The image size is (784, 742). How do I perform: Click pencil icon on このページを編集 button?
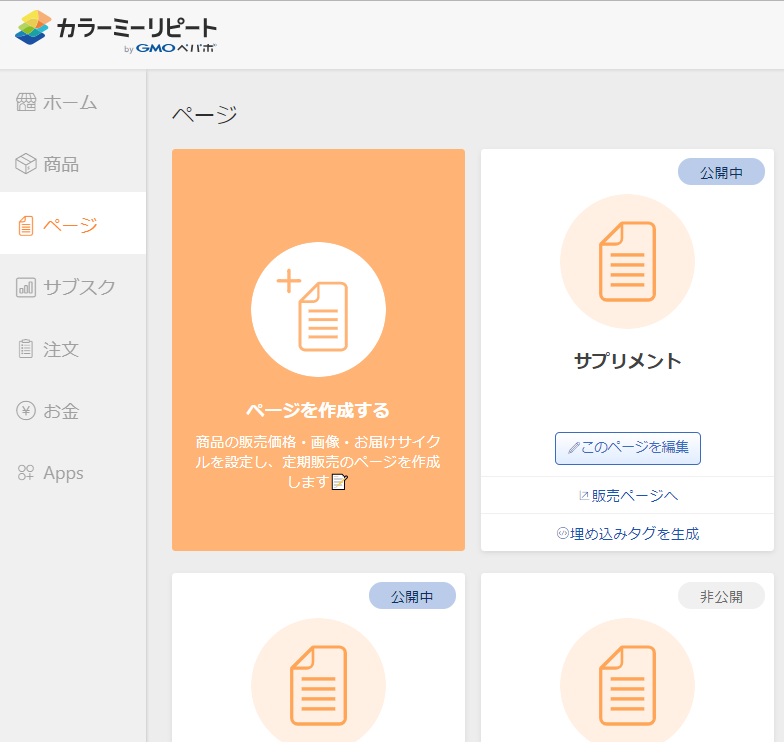(574, 448)
